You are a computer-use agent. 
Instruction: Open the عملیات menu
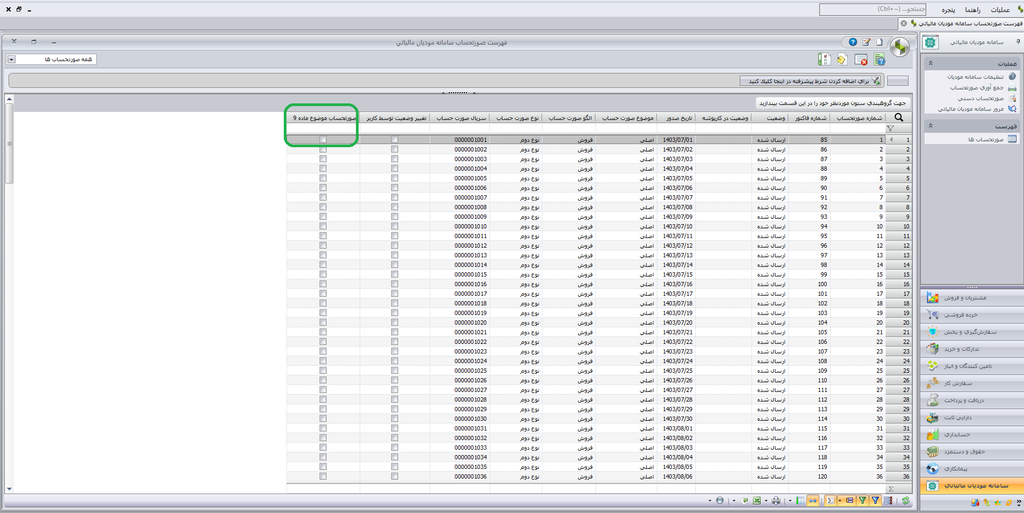[x=1000, y=10]
